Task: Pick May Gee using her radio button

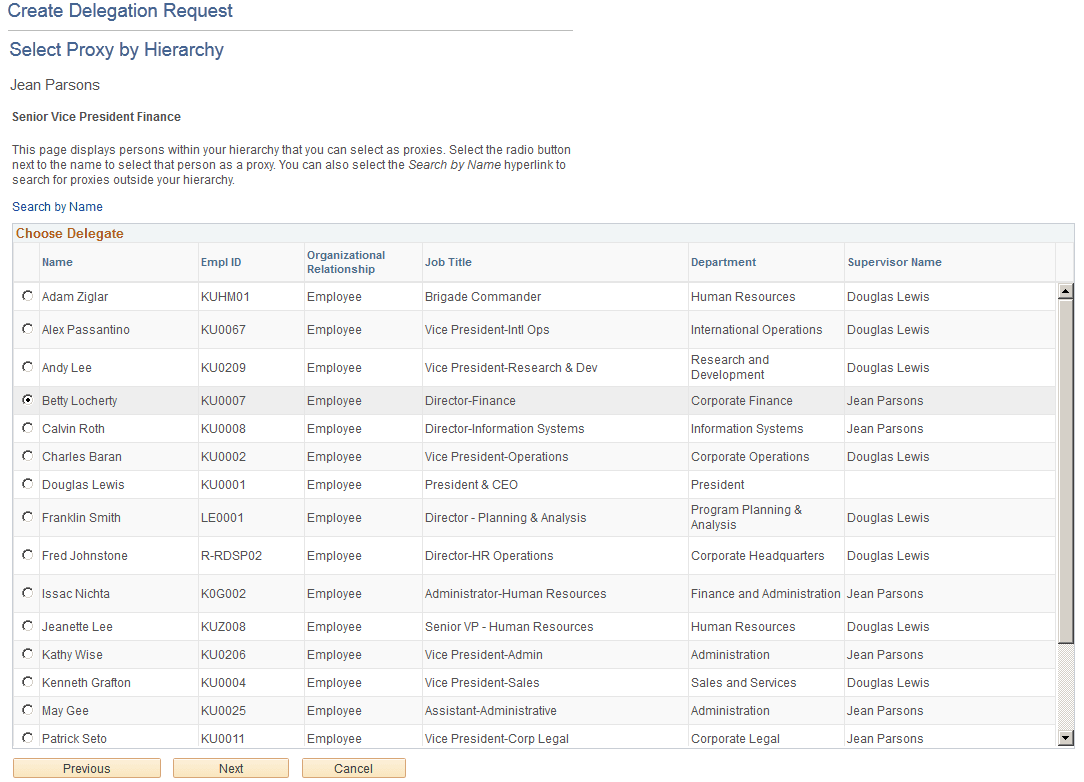Action: (27, 710)
